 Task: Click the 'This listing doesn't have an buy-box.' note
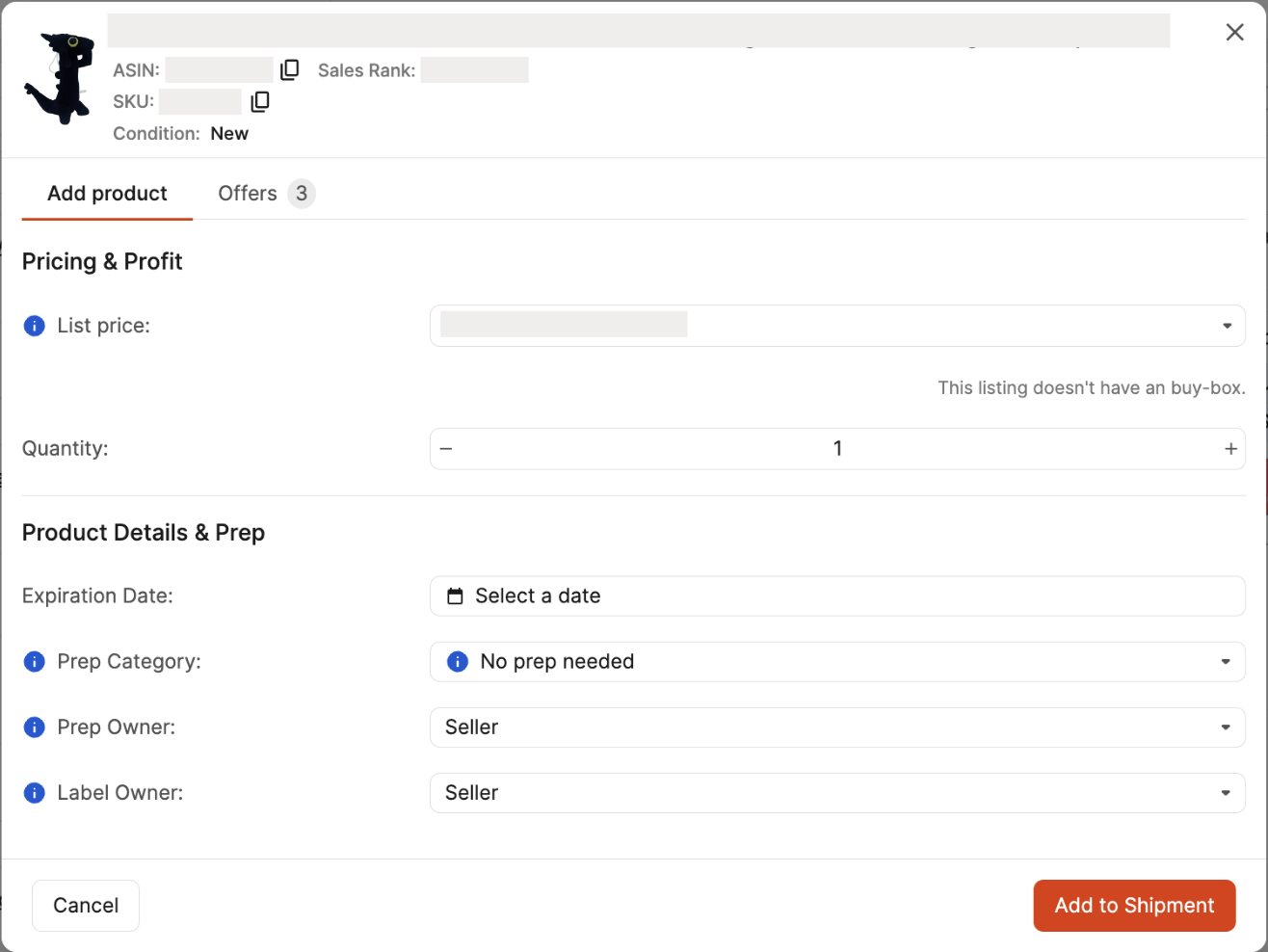coord(1092,388)
